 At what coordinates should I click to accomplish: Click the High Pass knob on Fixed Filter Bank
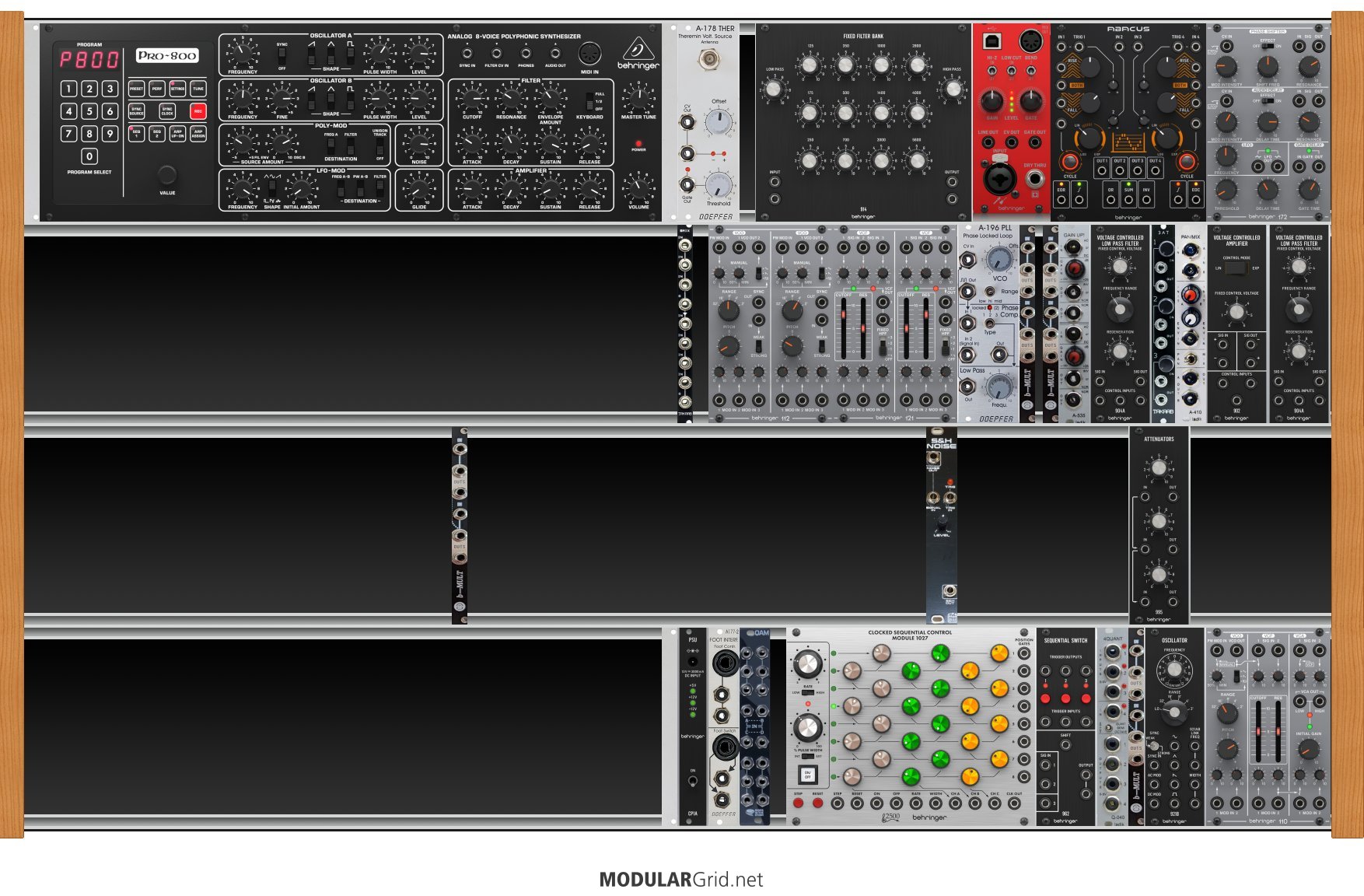click(953, 89)
